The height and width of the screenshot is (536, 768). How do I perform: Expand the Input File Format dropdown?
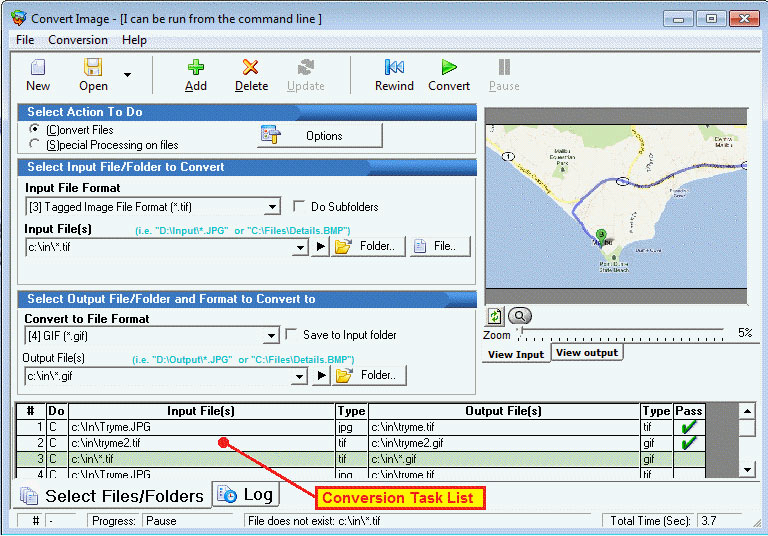[273, 207]
